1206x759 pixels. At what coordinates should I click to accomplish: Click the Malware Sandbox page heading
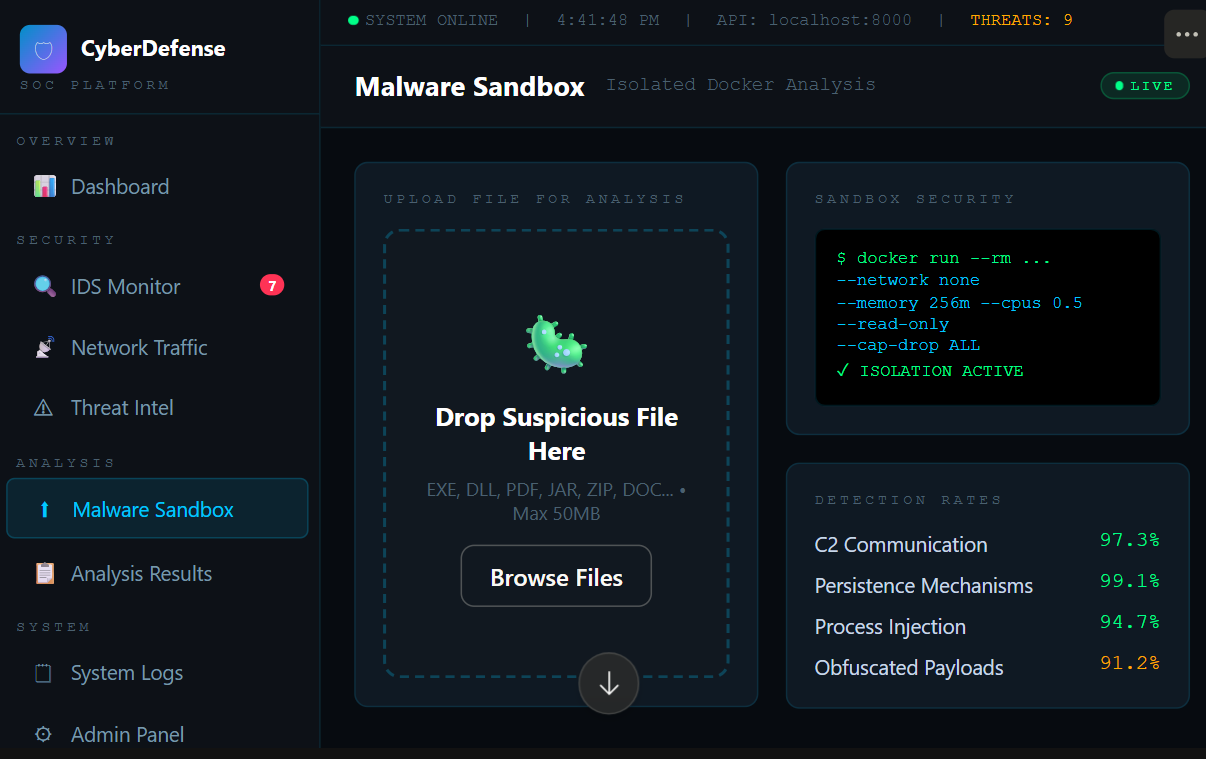pyautogui.click(x=470, y=86)
